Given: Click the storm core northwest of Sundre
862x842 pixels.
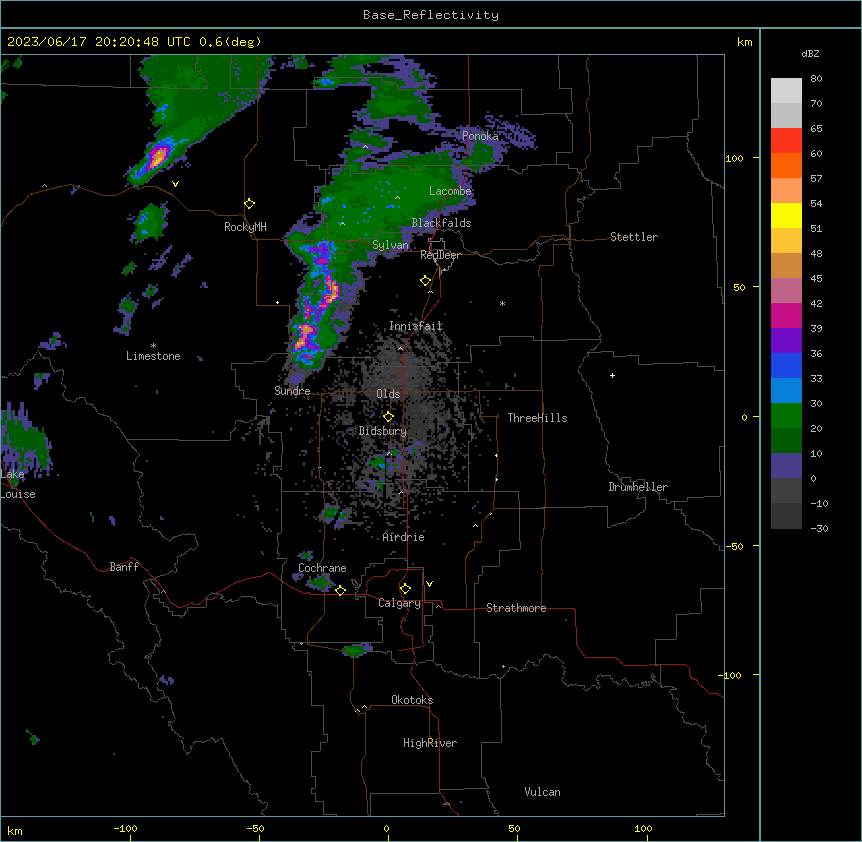Looking at the screenshot, I should pos(304,337).
